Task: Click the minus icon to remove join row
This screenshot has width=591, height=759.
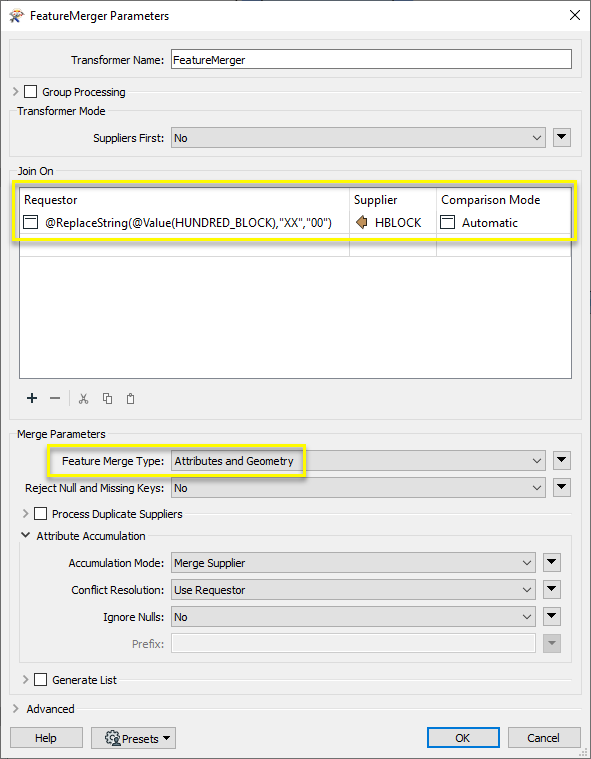Action: [x=55, y=398]
